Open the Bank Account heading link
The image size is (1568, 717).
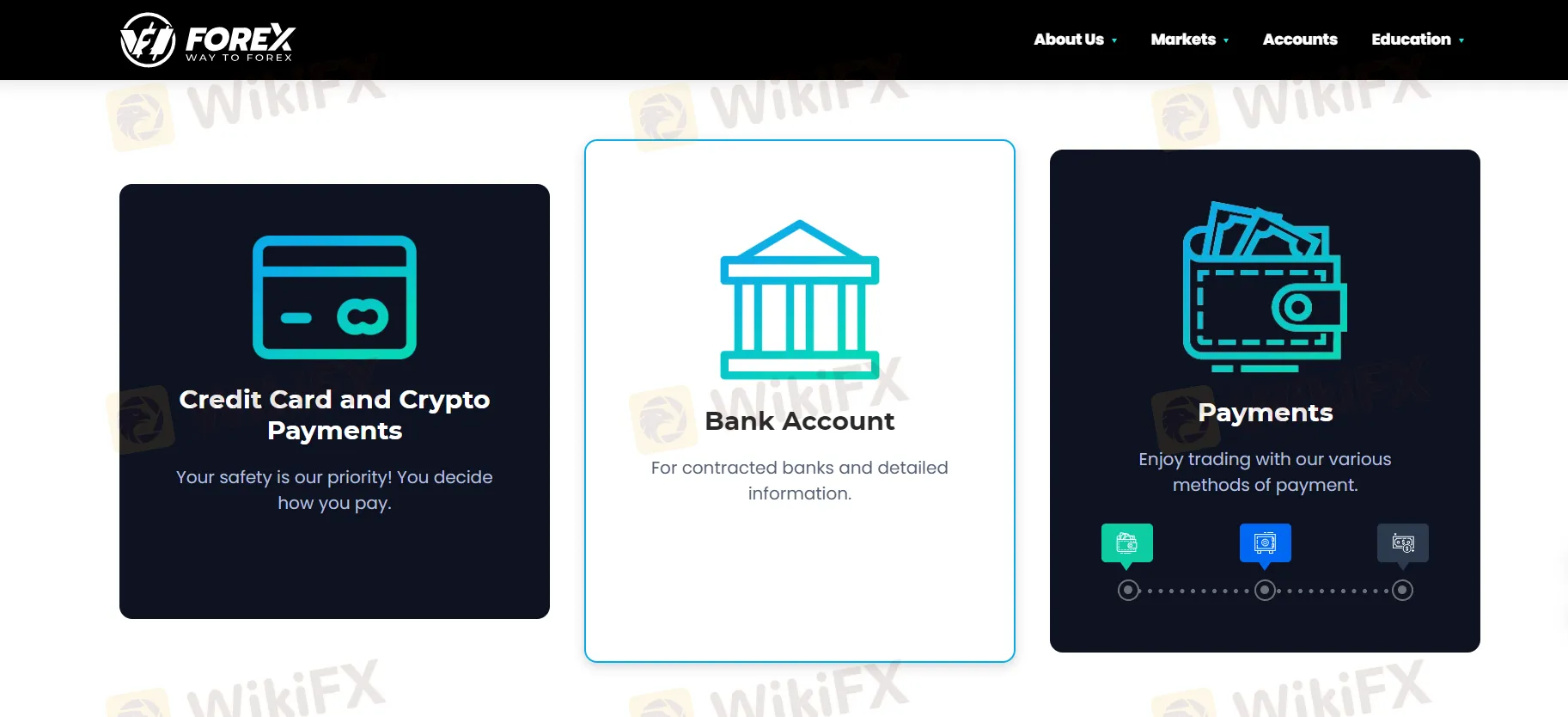(x=800, y=421)
